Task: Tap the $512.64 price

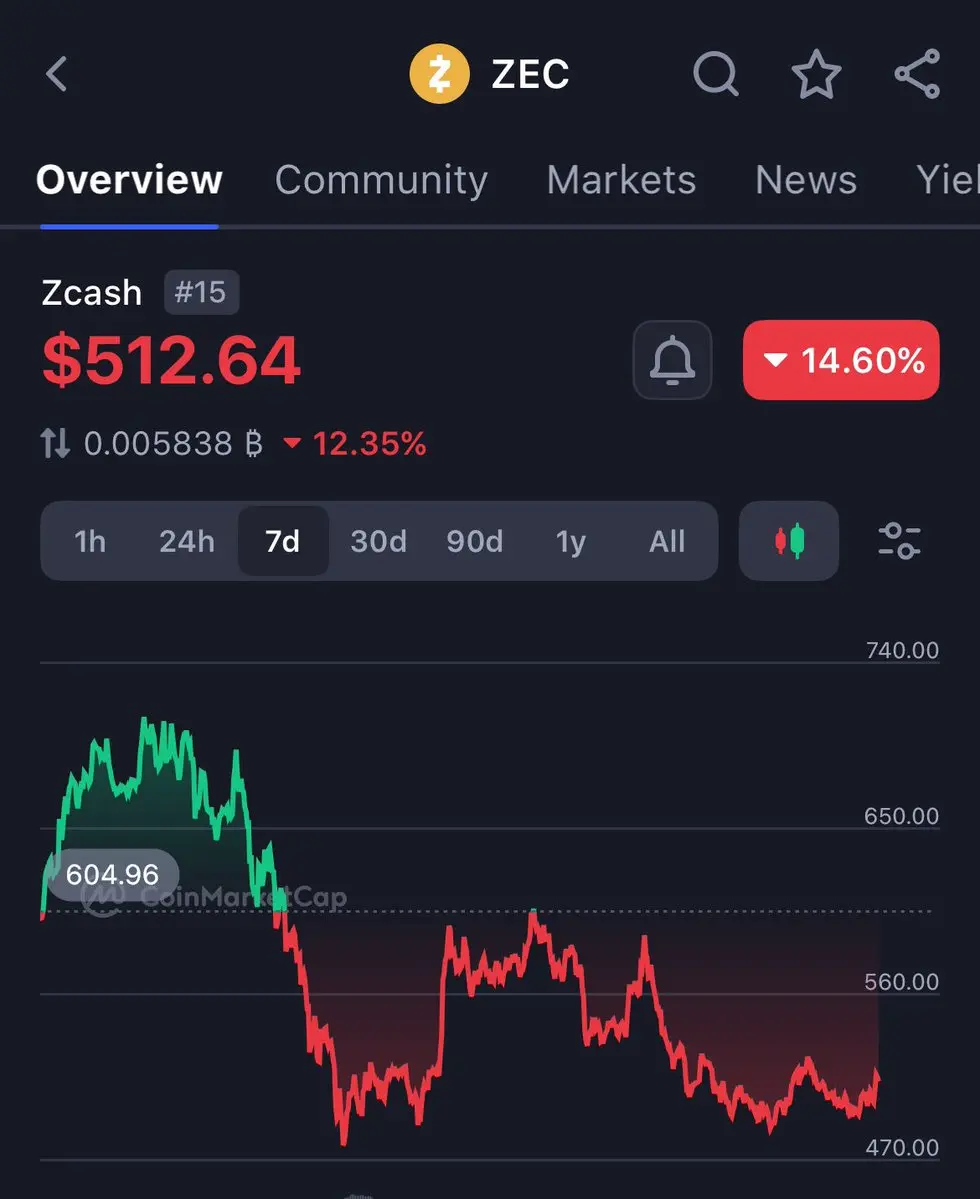Action: tap(171, 360)
